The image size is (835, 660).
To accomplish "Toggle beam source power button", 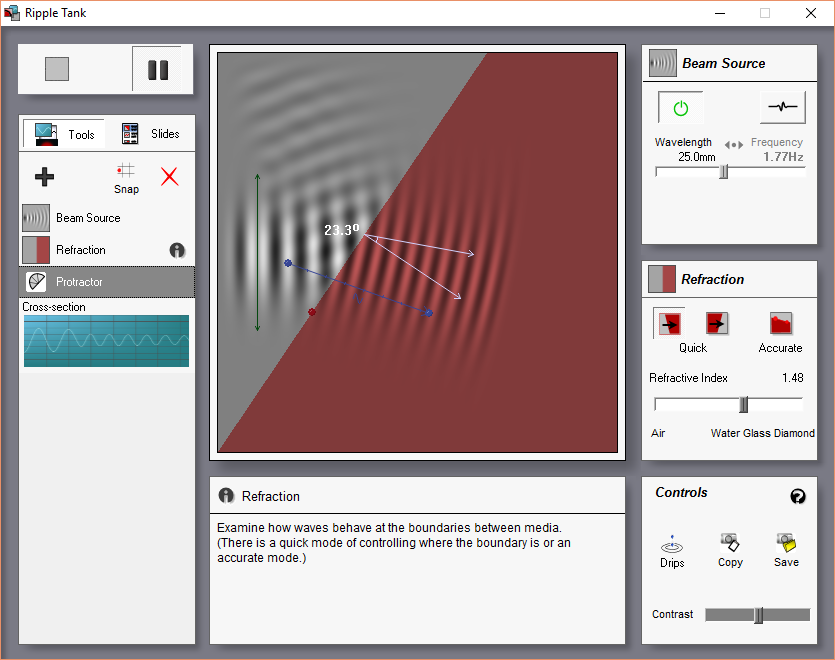I will coord(681,108).
